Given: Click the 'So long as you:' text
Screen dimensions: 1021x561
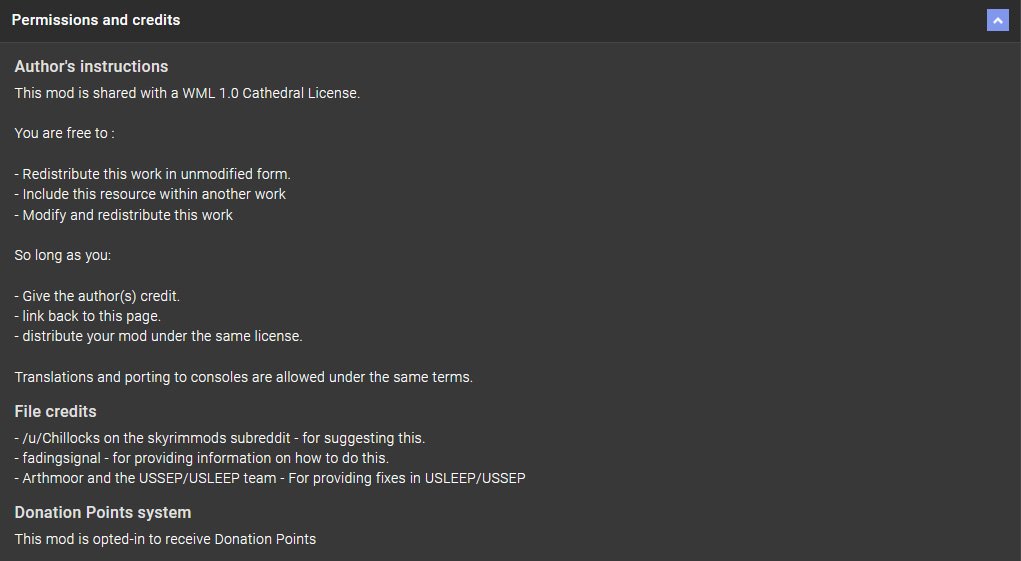Looking at the screenshot, I should tap(63, 255).
